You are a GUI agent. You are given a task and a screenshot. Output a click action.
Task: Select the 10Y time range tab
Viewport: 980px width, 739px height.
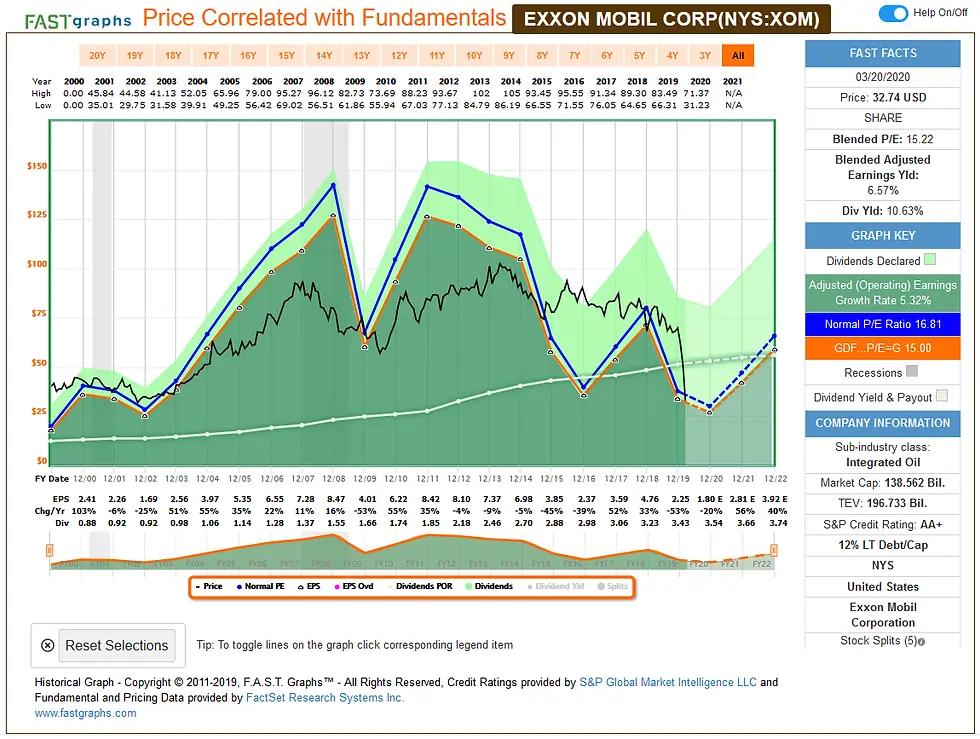click(474, 56)
